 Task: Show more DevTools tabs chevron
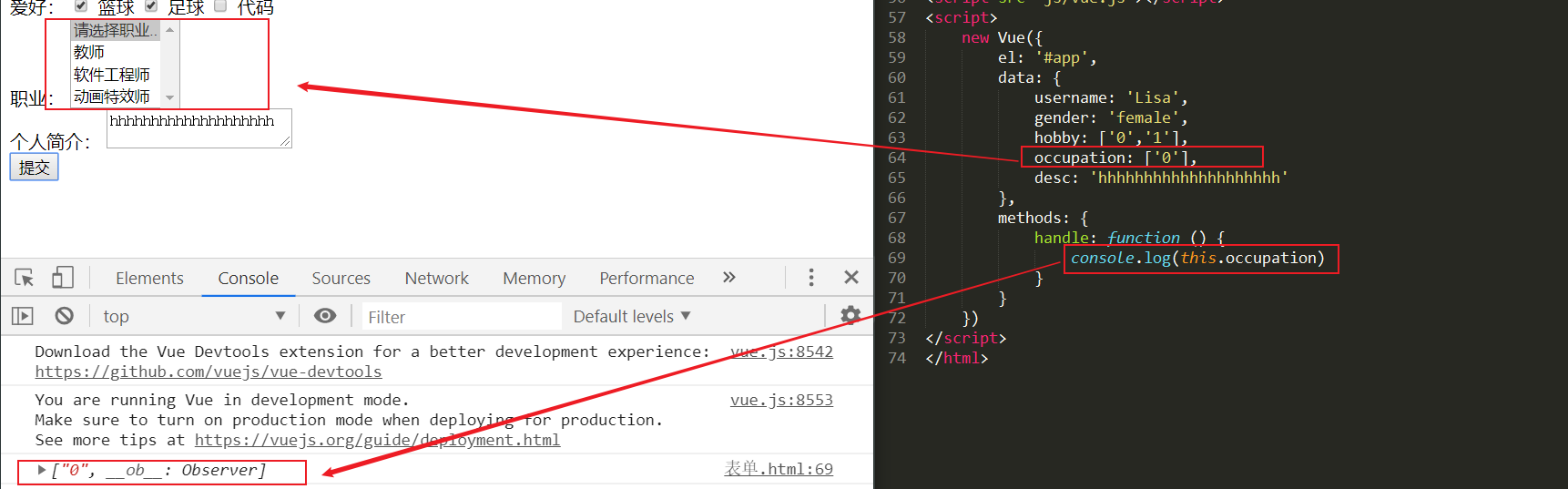728,278
